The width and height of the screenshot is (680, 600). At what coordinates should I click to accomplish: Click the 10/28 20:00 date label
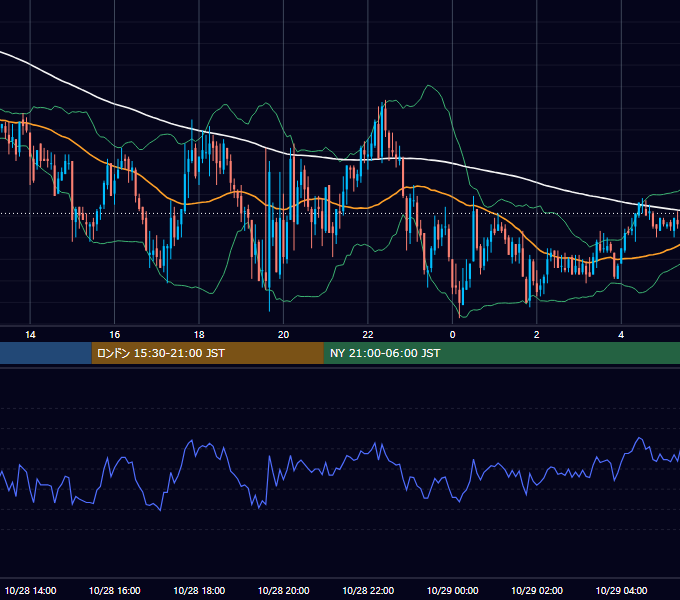(x=284, y=590)
